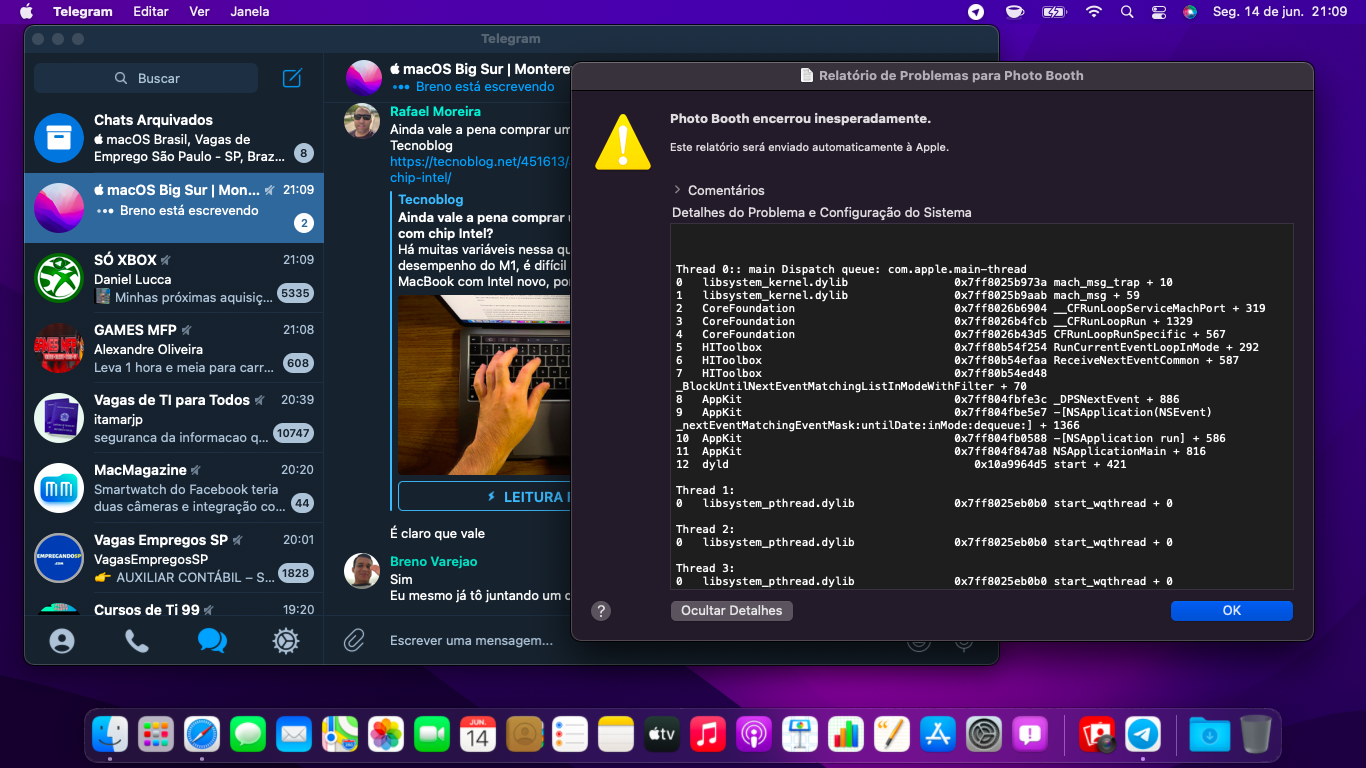Click the help question mark button

(x=601, y=611)
